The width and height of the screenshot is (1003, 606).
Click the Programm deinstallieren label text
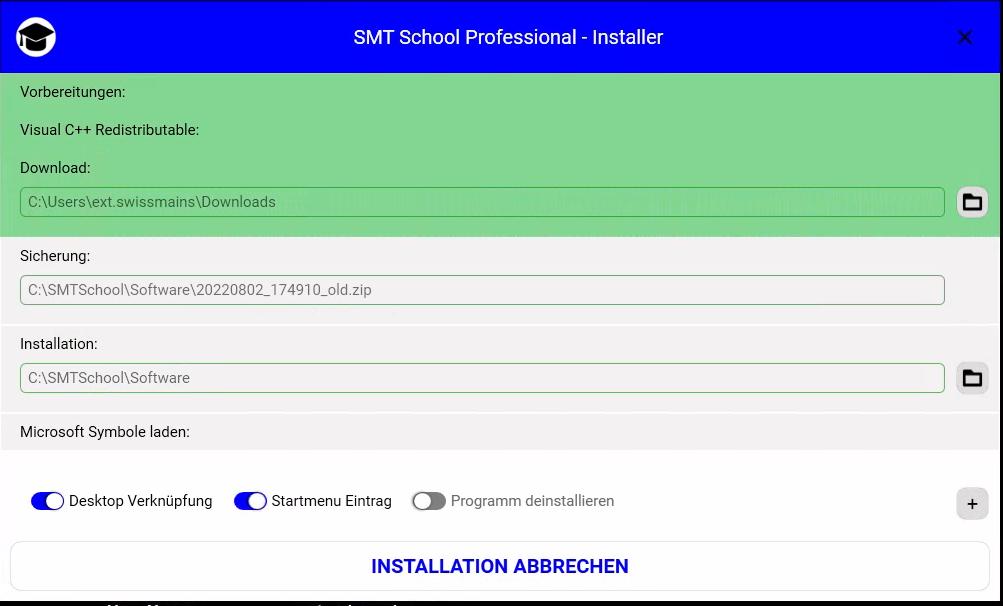(x=532, y=501)
